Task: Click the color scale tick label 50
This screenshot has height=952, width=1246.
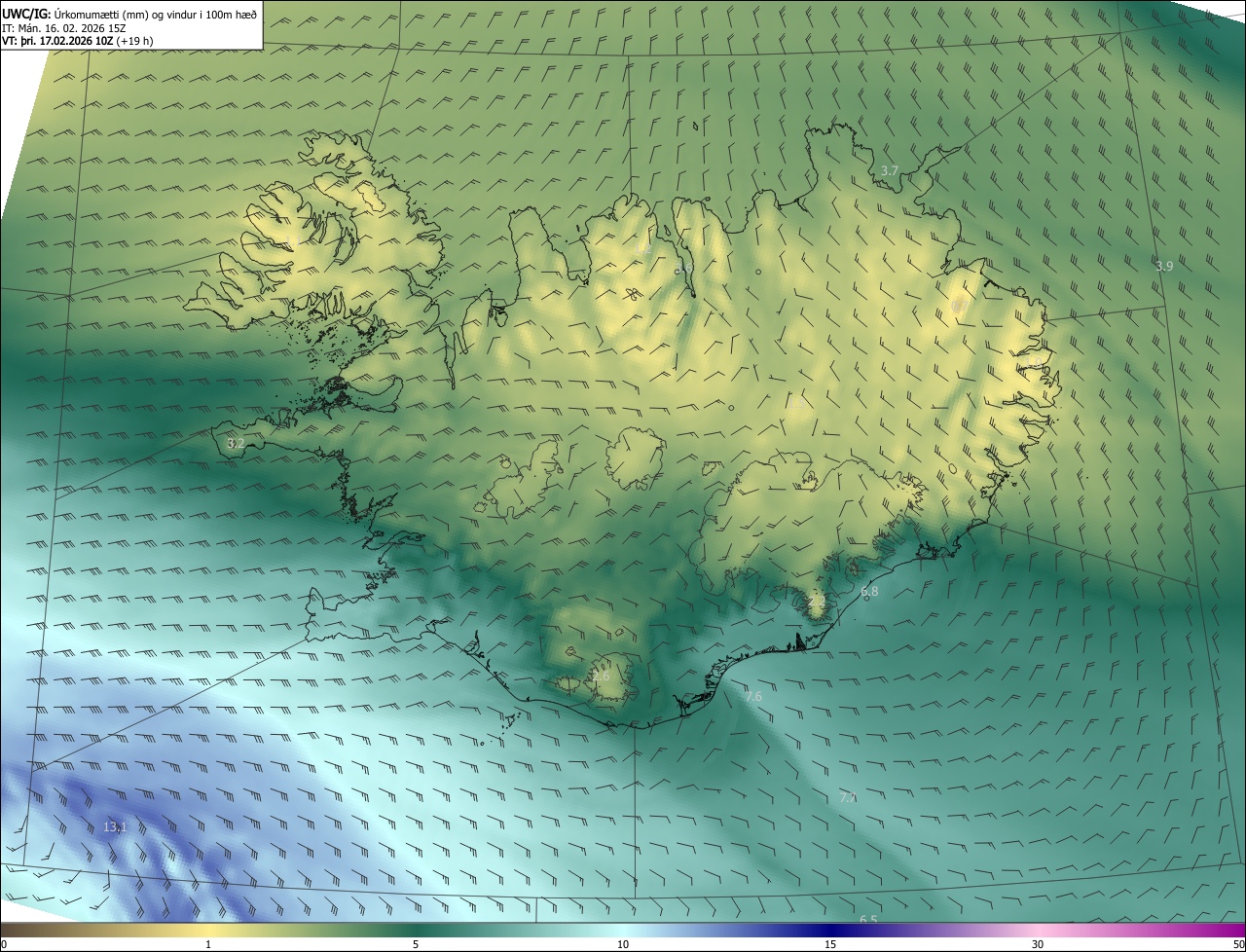Action: [1238, 944]
